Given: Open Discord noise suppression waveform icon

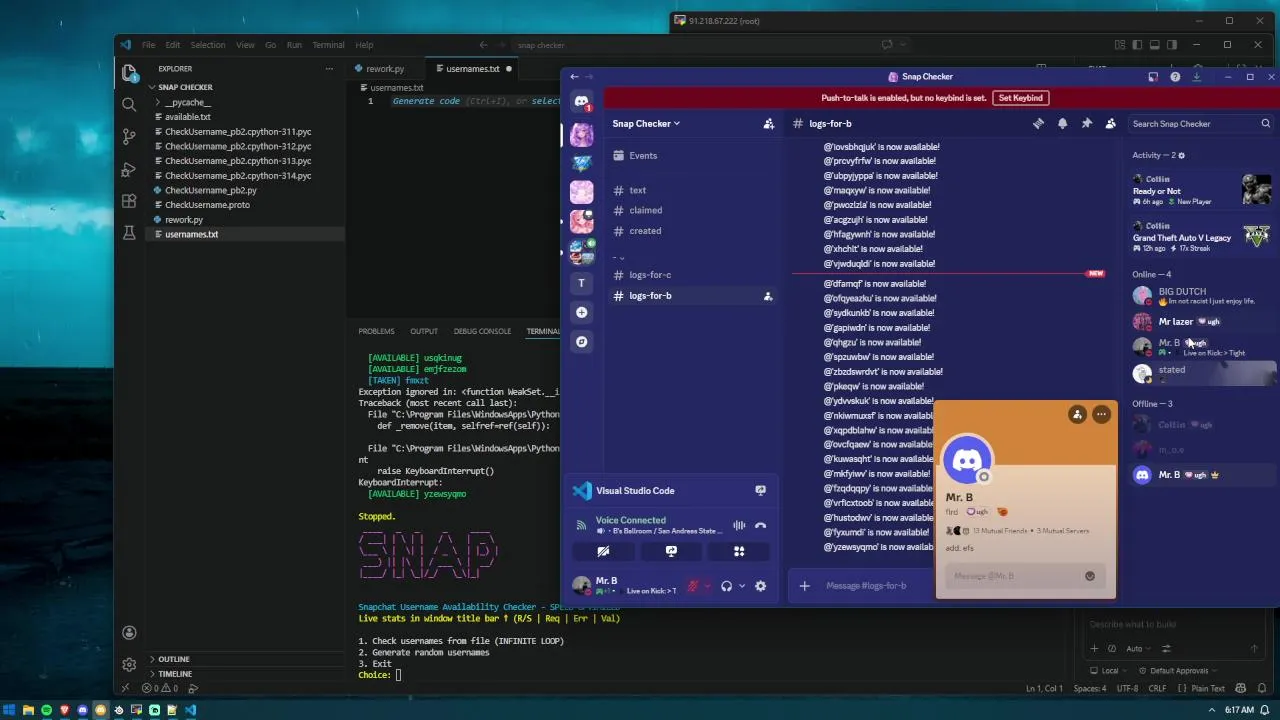Looking at the screenshot, I should (739, 525).
